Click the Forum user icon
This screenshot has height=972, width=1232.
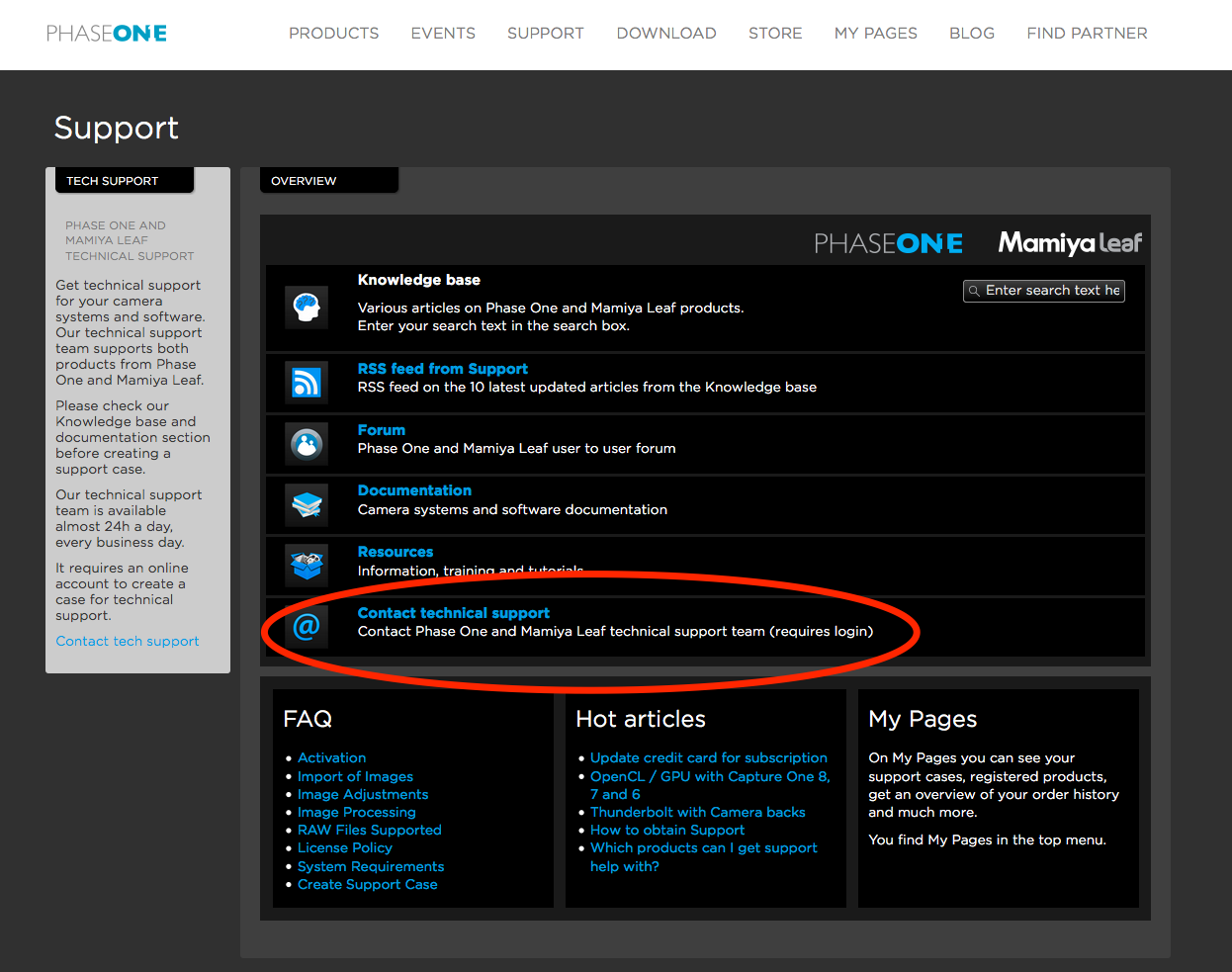coord(307,444)
